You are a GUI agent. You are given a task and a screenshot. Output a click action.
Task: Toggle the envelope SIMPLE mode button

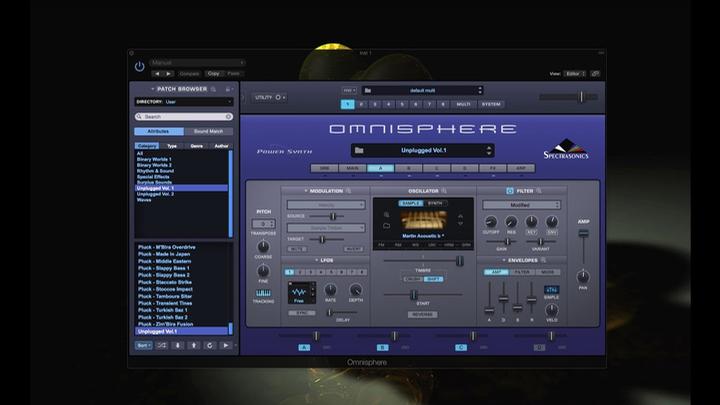[x=551, y=290]
